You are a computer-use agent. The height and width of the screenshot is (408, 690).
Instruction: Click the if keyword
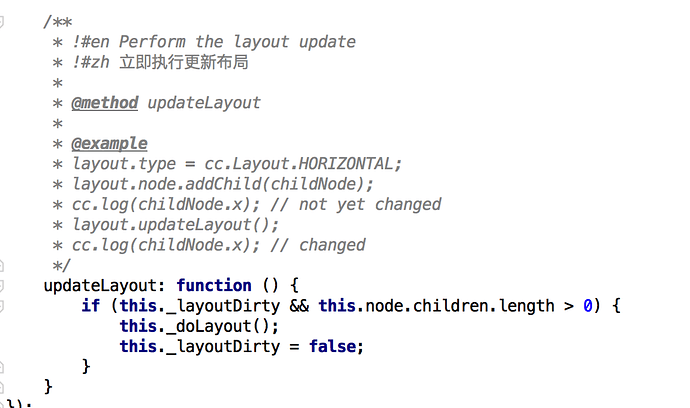(x=90, y=305)
